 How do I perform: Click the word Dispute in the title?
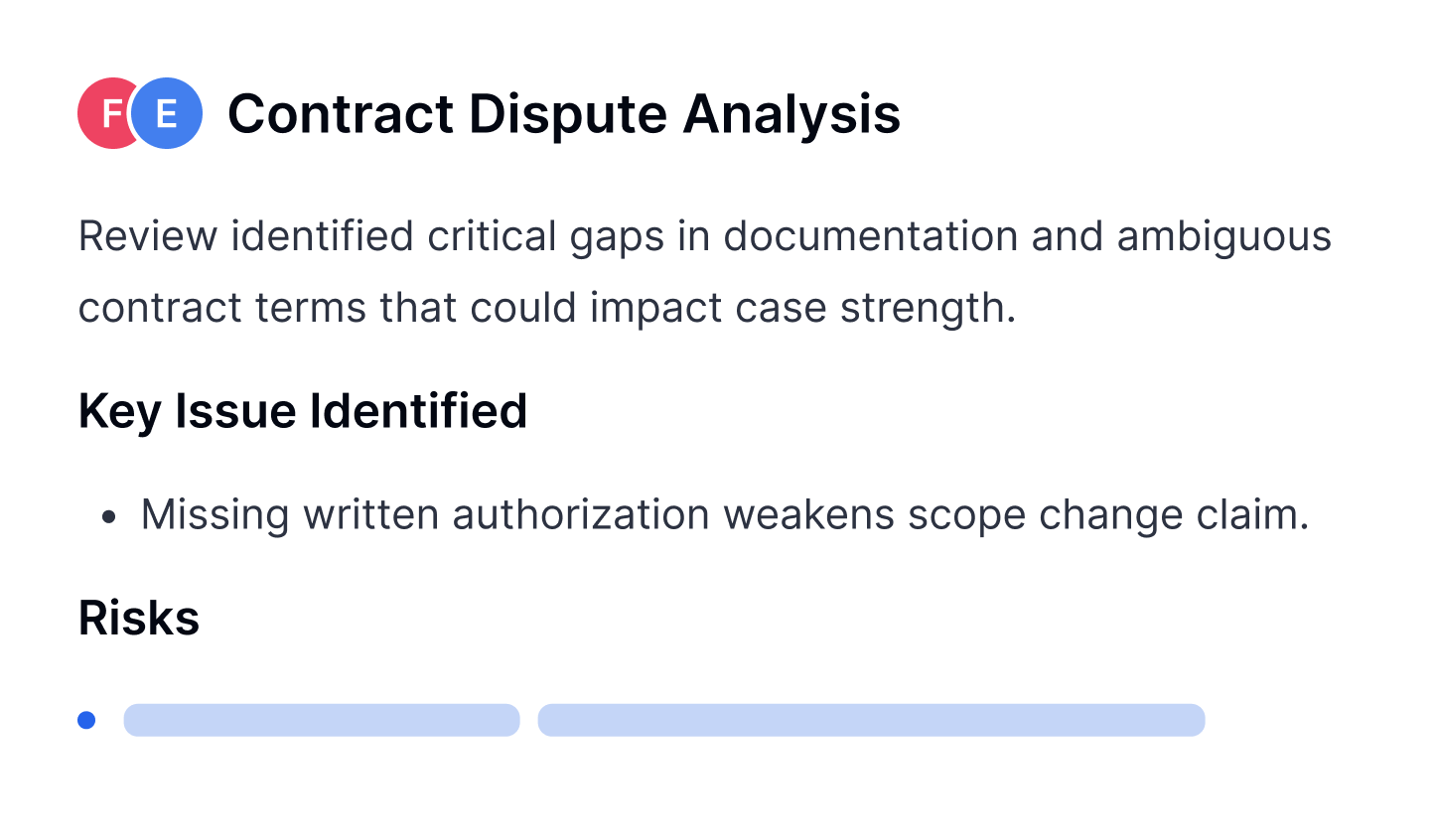click(x=567, y=113)
